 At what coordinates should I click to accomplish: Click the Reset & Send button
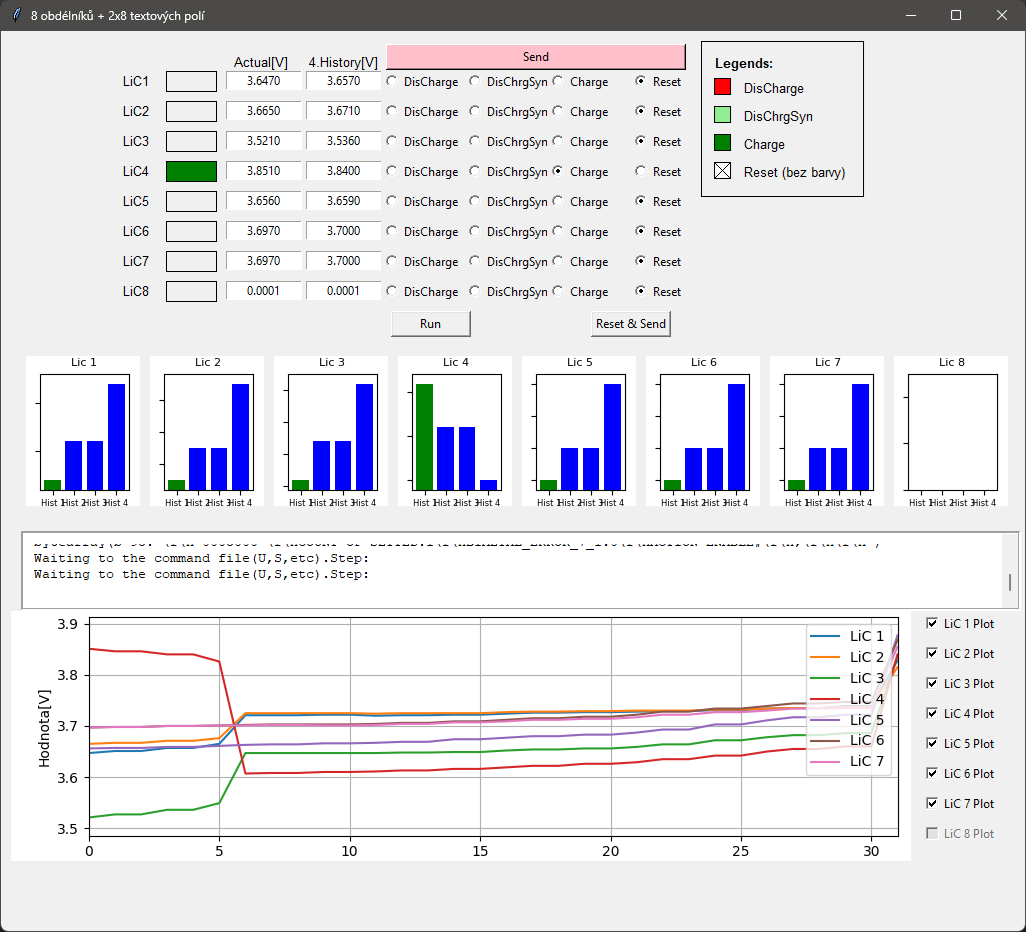click(x=630, y=323)
